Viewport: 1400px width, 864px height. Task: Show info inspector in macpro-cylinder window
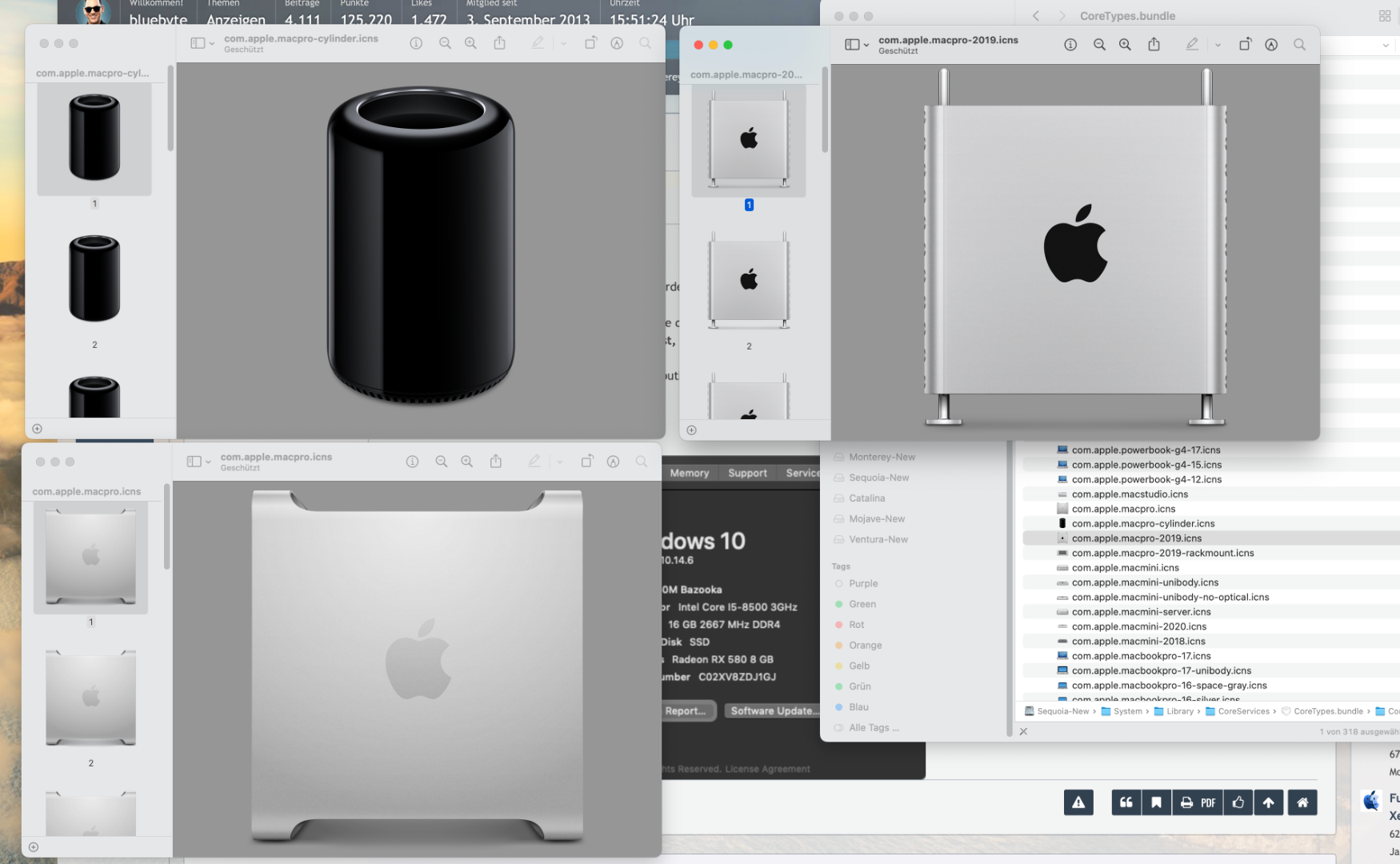tap(416, 43)
